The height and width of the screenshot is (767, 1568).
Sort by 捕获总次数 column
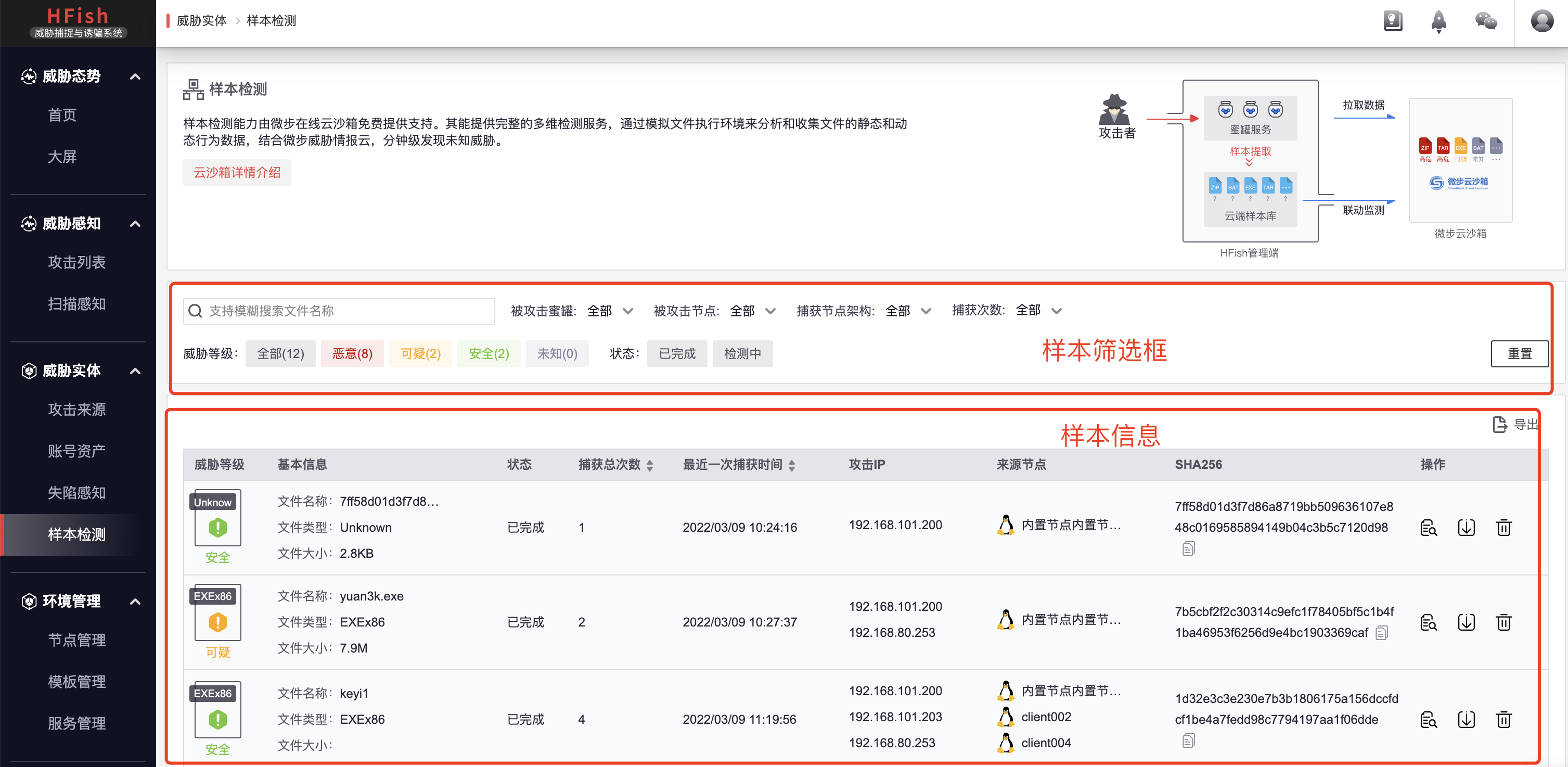click(649, 465)
